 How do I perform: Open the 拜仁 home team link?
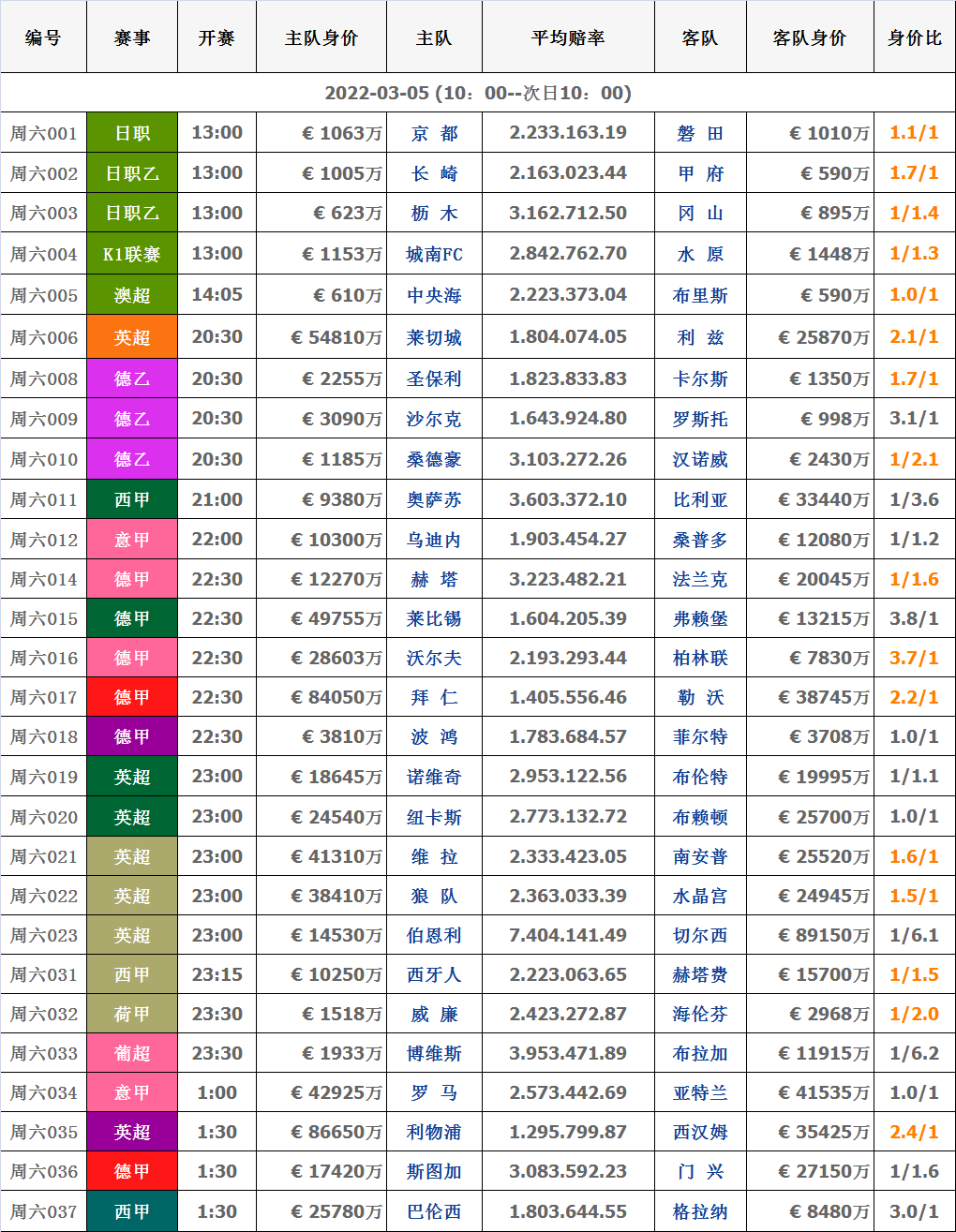pyautogui.click(x=434, y=698)
